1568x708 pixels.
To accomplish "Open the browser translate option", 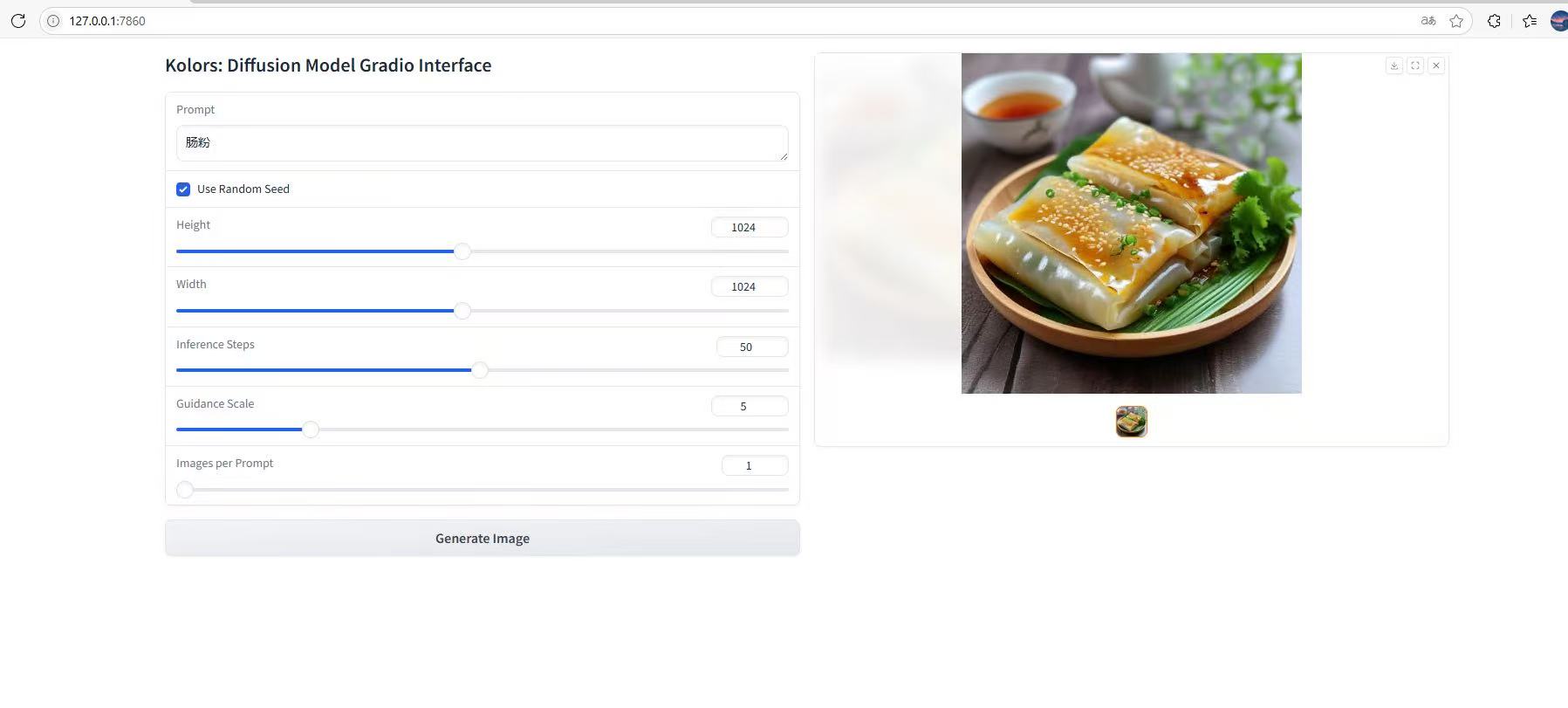I will point(1428,21).
